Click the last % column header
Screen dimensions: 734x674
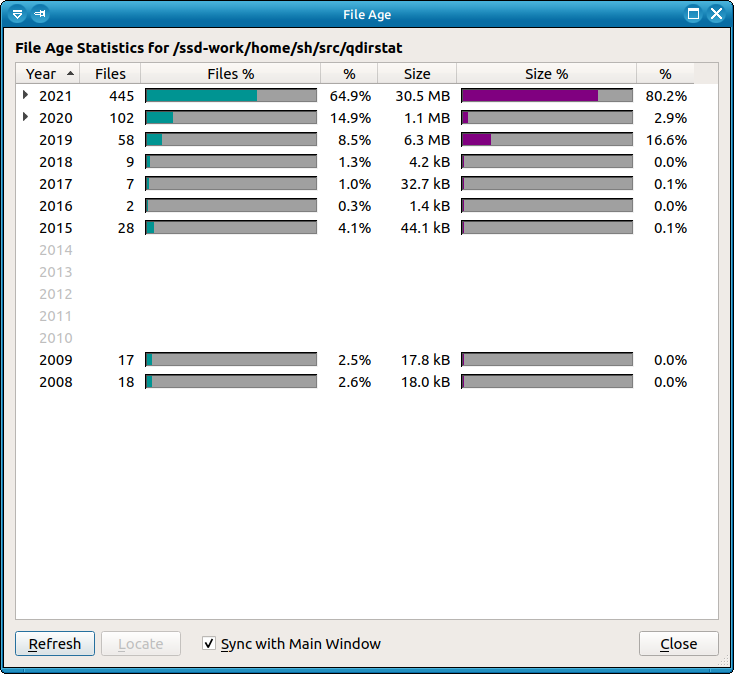pyautogui.click(x=665, y=73)
